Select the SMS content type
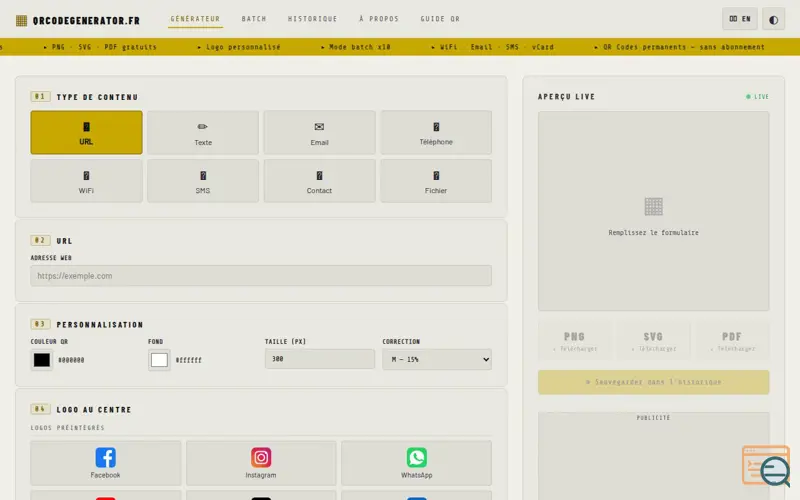This screenshot has height=500, width=800. [x=203, y=181]
